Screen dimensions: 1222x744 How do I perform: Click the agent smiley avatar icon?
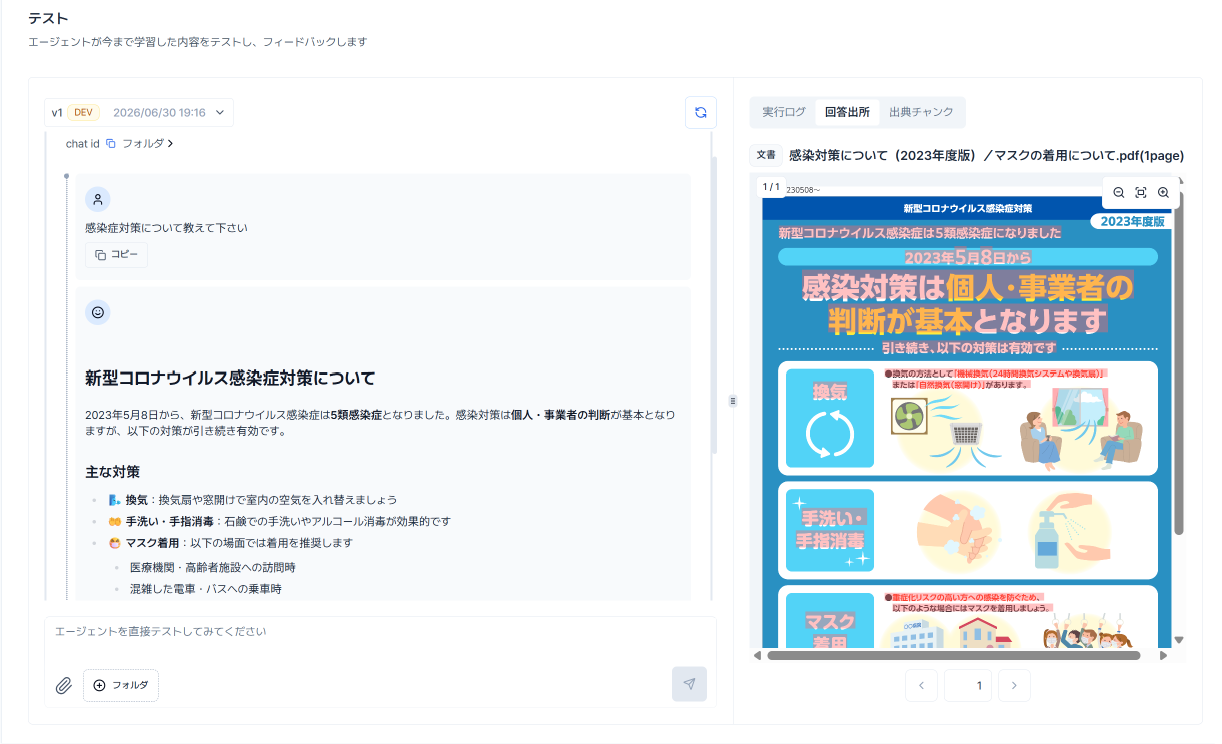pos(98,312)
